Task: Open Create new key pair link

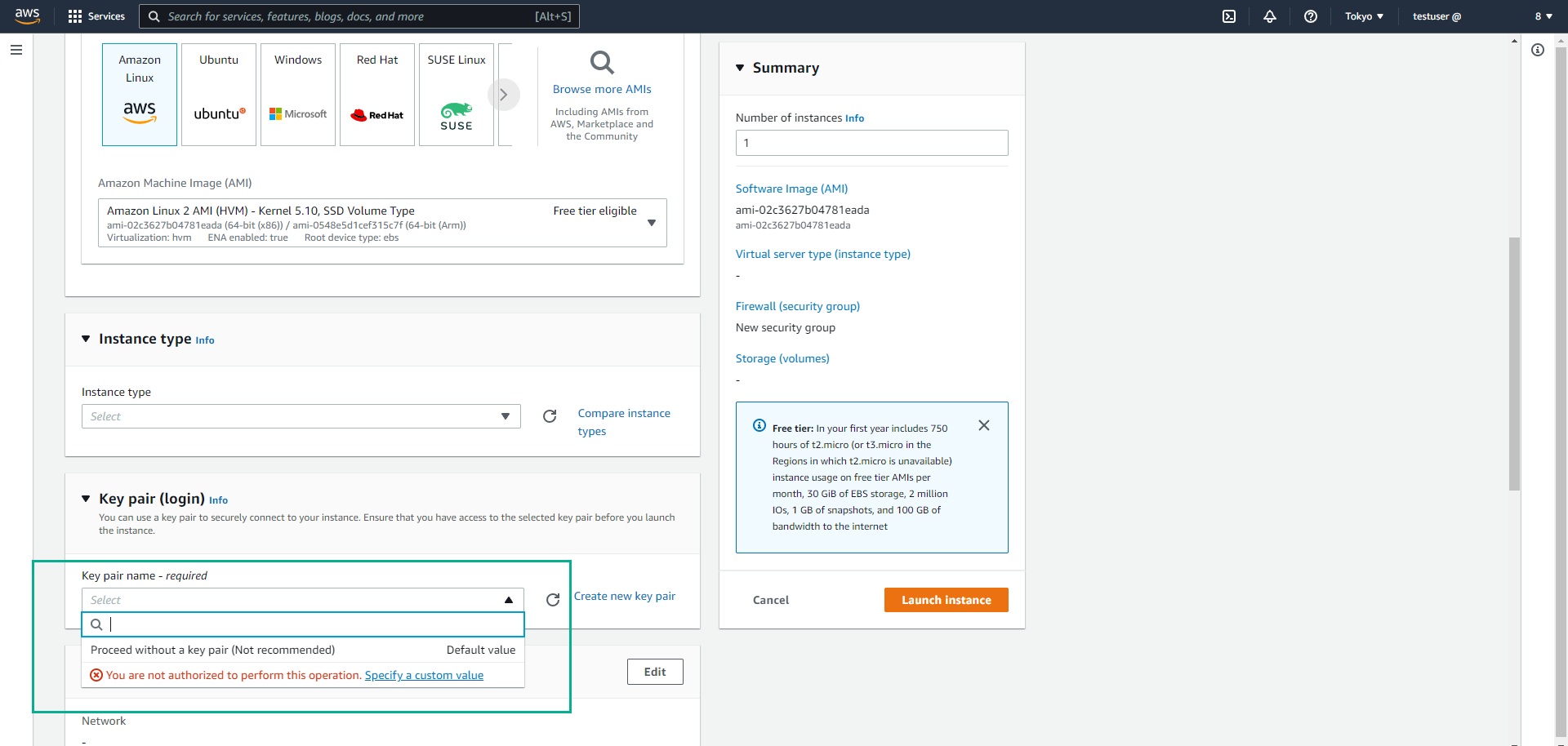Action: pos(625,596)
